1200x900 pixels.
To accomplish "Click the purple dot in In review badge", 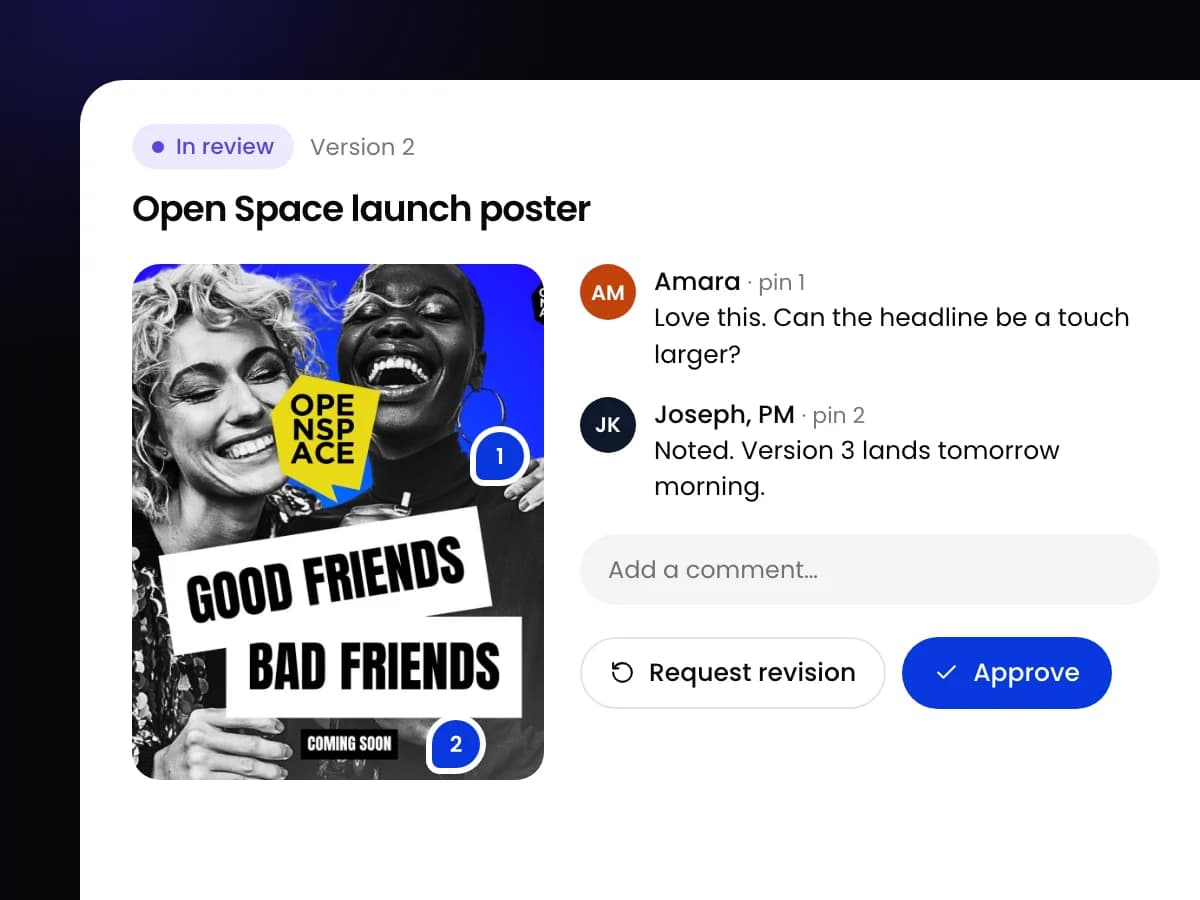I will 158,147.
